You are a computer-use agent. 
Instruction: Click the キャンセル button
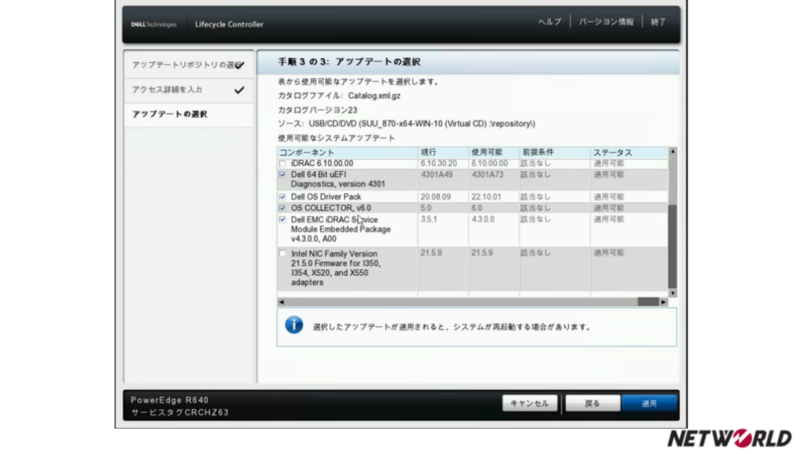point(530,403)
